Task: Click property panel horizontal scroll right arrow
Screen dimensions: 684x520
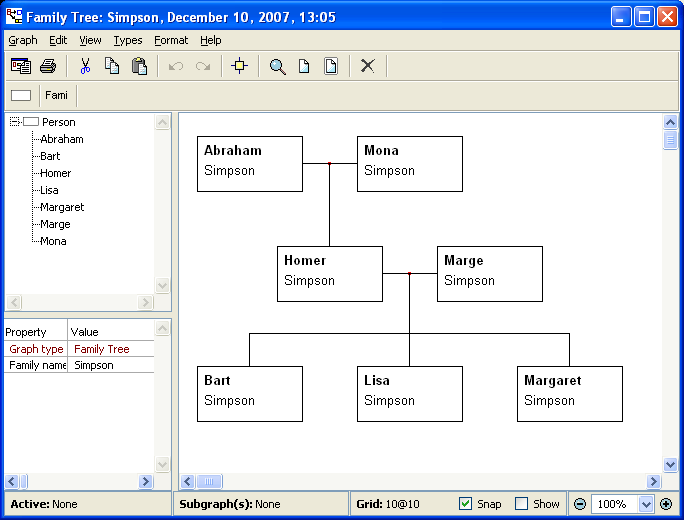Action: click(x=146, y=482)
